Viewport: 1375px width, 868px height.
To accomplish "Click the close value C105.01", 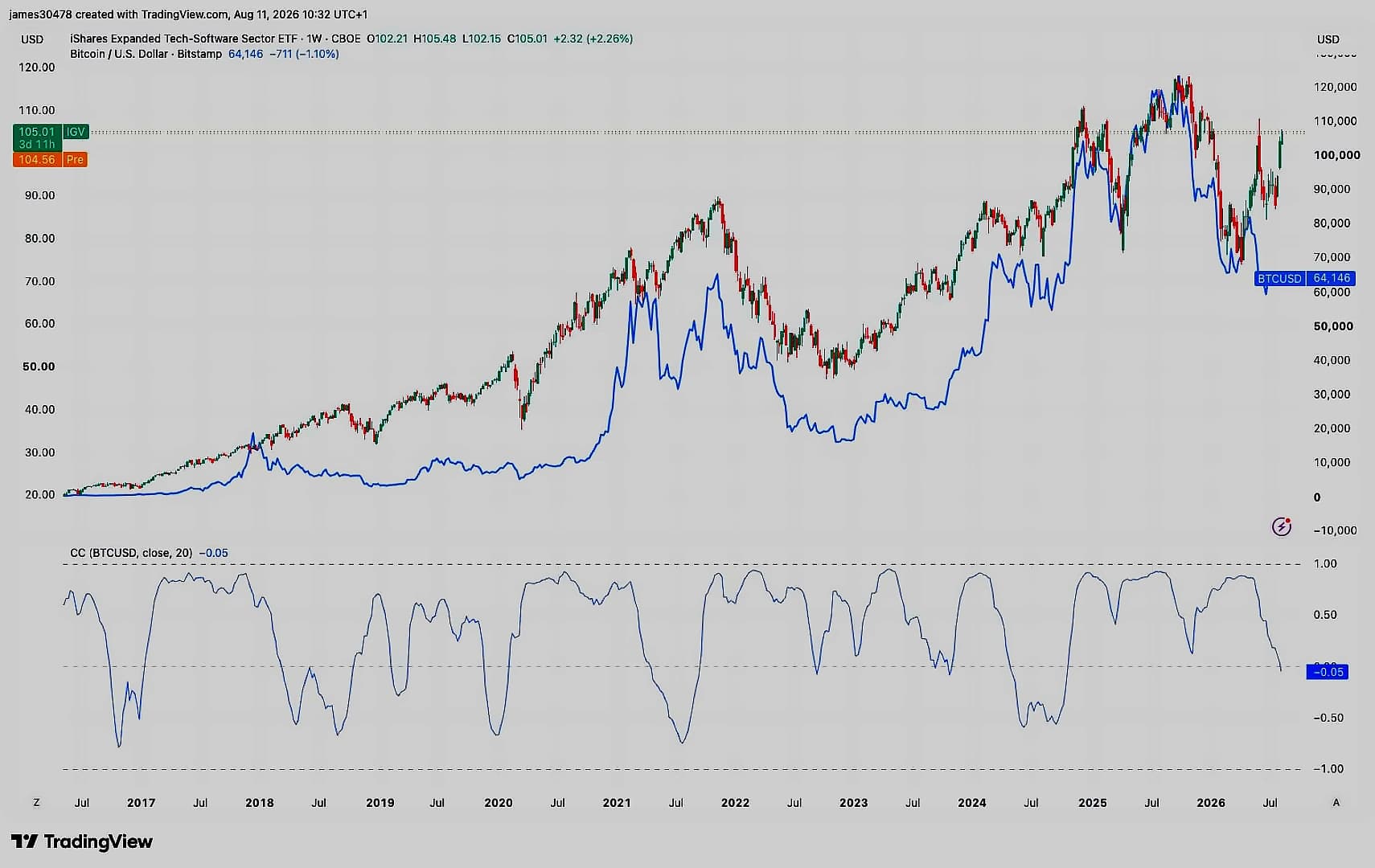I will tap(527, 39).
